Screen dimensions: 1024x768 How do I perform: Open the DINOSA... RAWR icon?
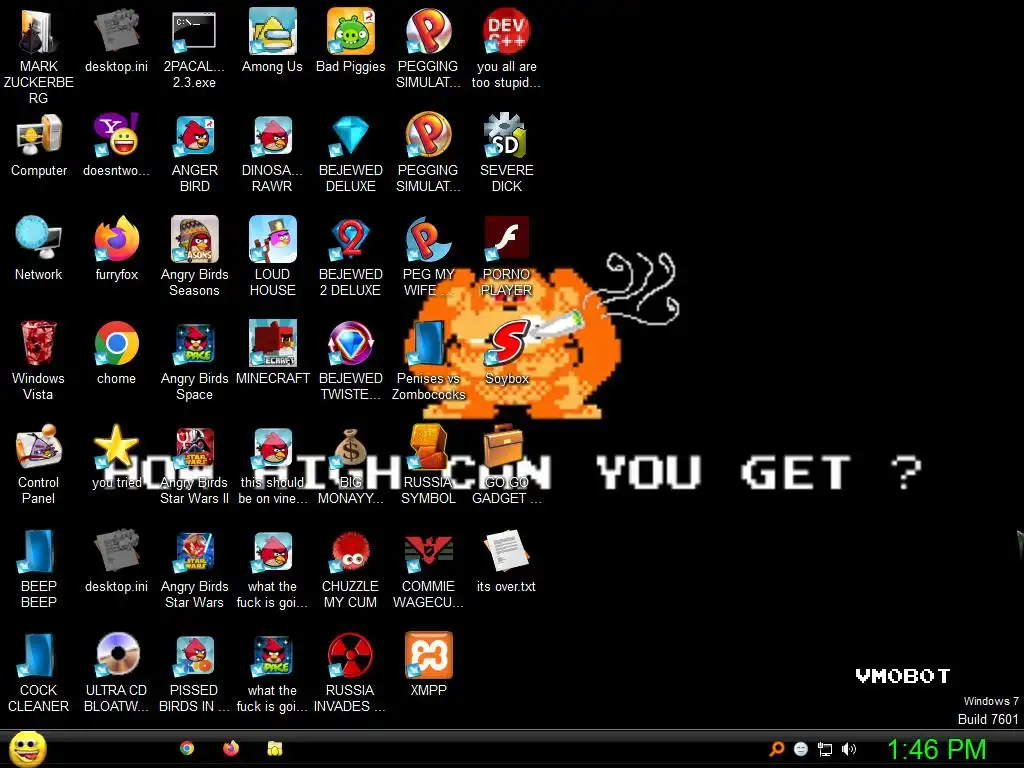point(272,135)
